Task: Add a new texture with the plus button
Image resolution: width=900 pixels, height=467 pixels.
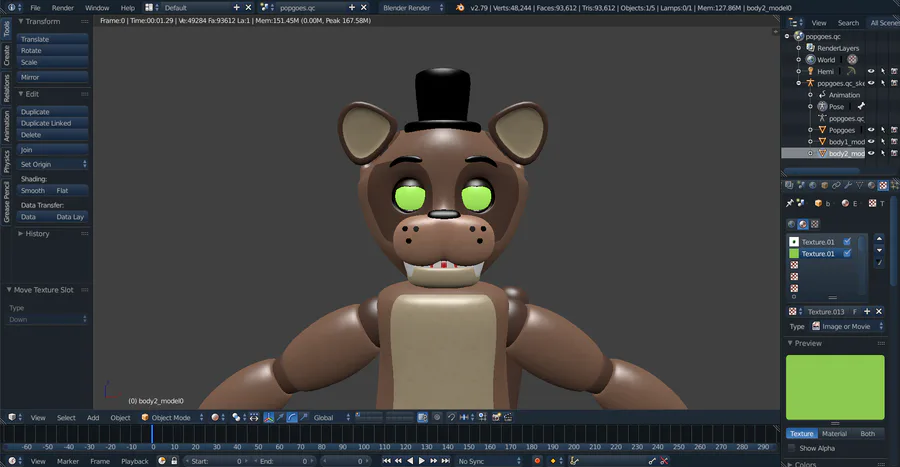Action: pos(867,312)
